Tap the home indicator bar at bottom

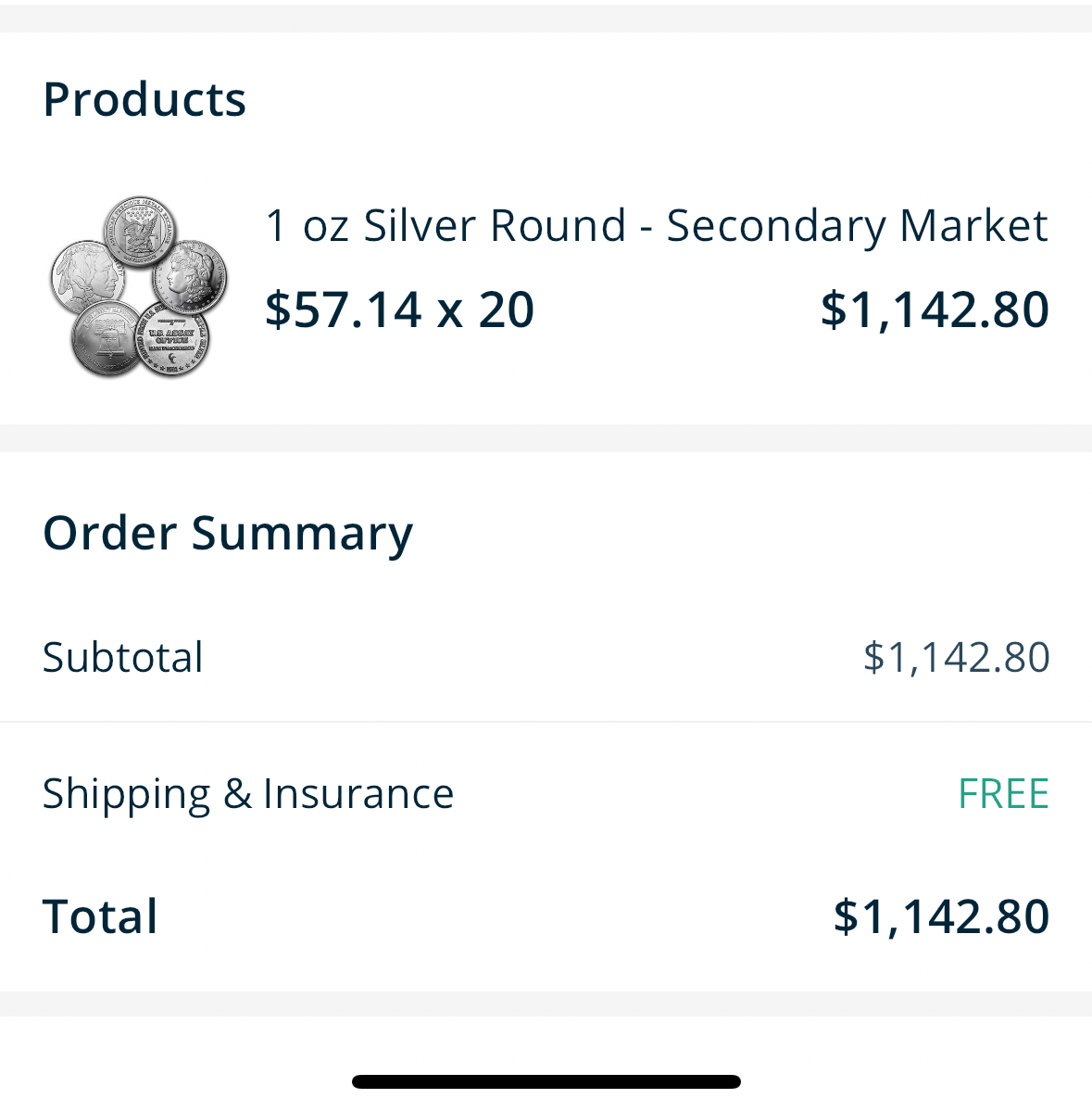(x=546, y=1081)
